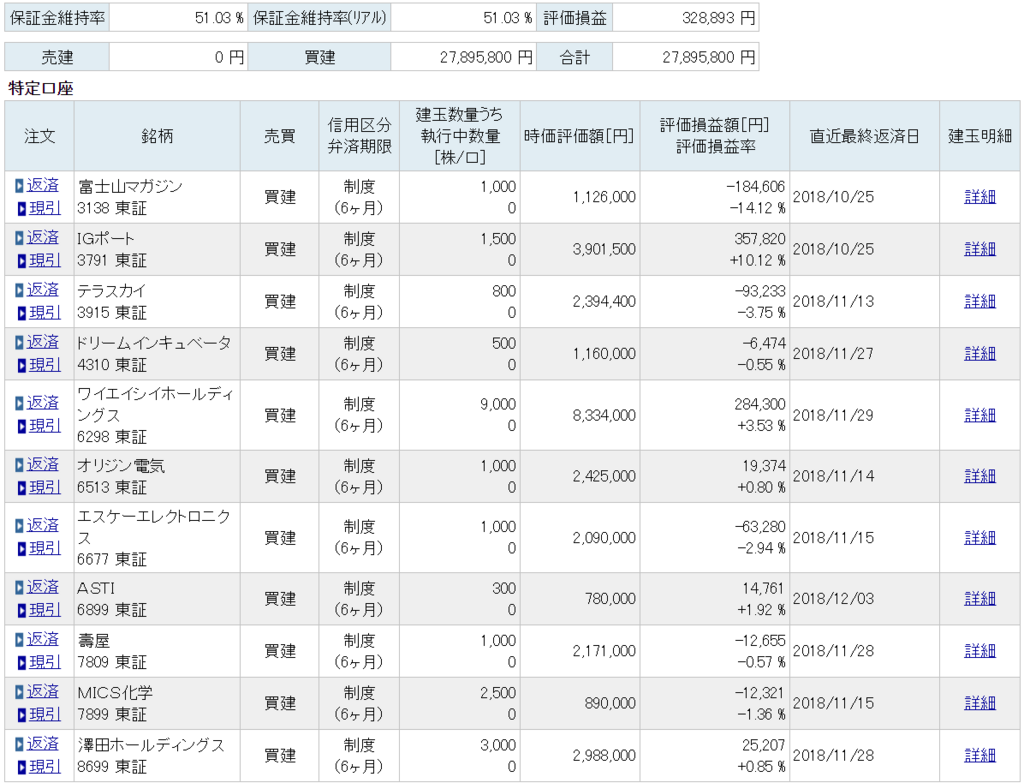Click 返済 link for 澤田ホールディングス

(x=42, y=744)
